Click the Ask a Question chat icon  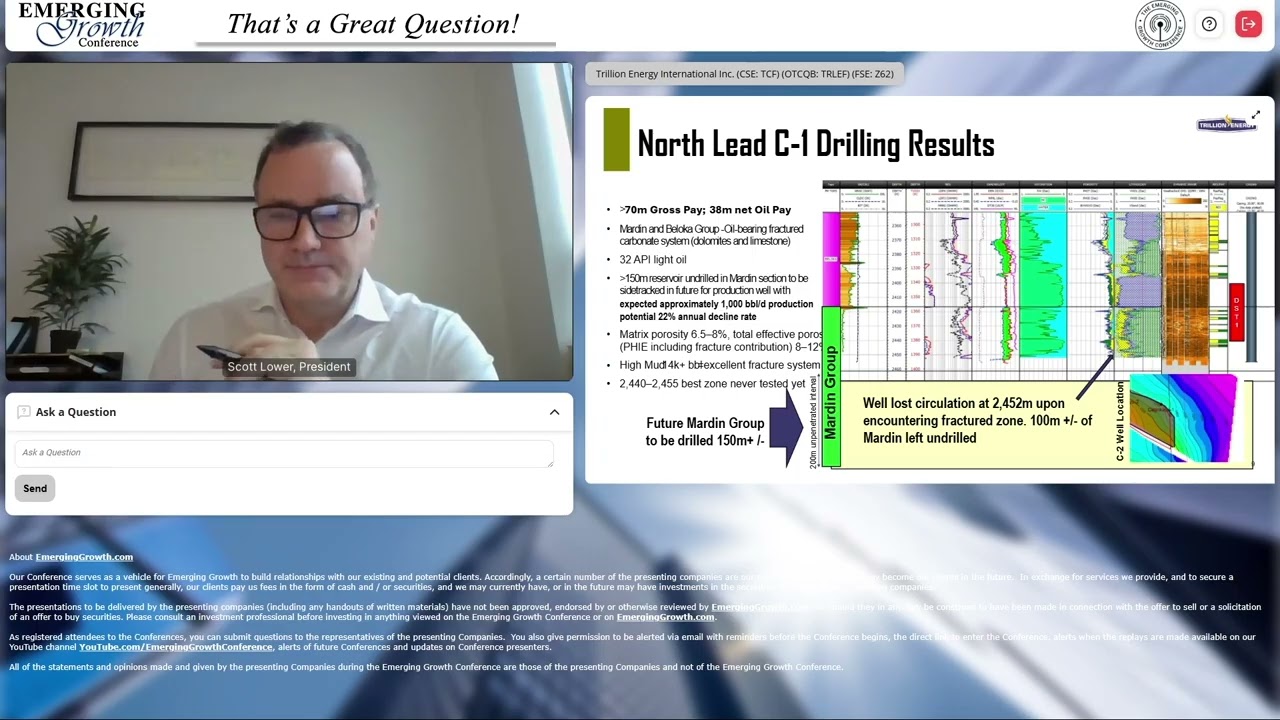pyautogui.click(x=24, y=412)
